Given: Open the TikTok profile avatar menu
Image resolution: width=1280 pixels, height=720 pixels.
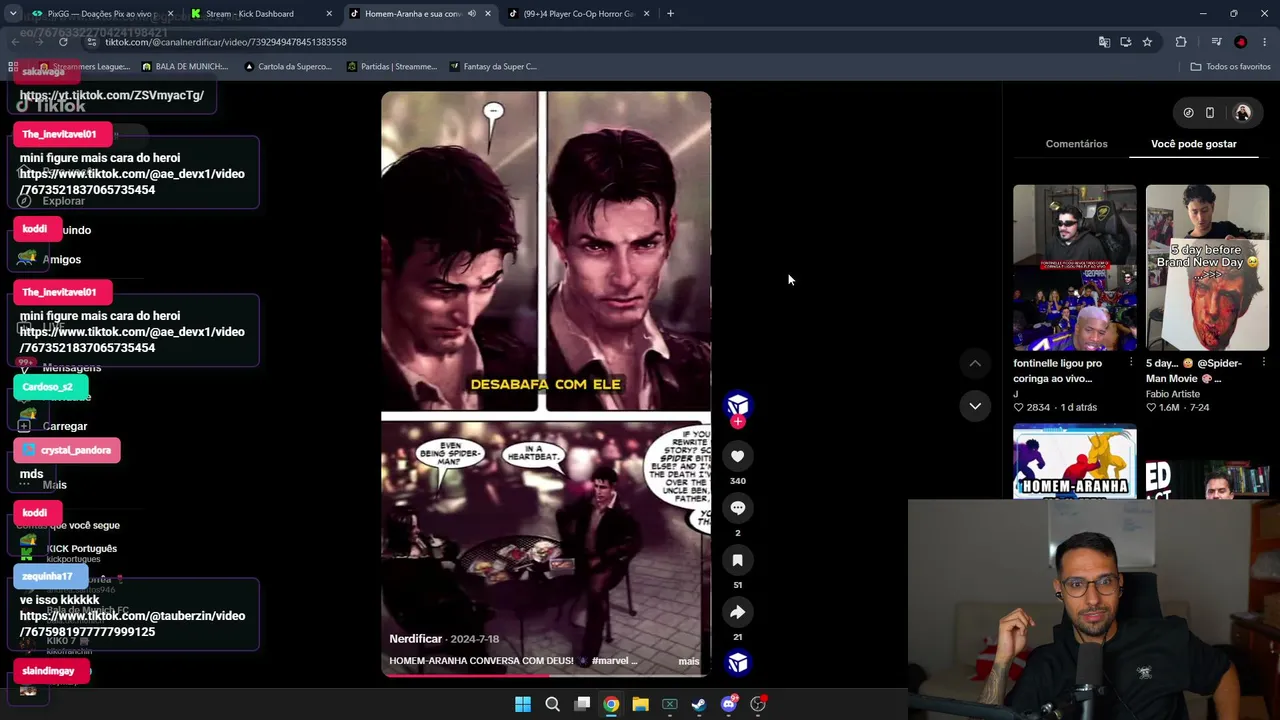Looking at the screenshot, I should tap(1243, 113).
